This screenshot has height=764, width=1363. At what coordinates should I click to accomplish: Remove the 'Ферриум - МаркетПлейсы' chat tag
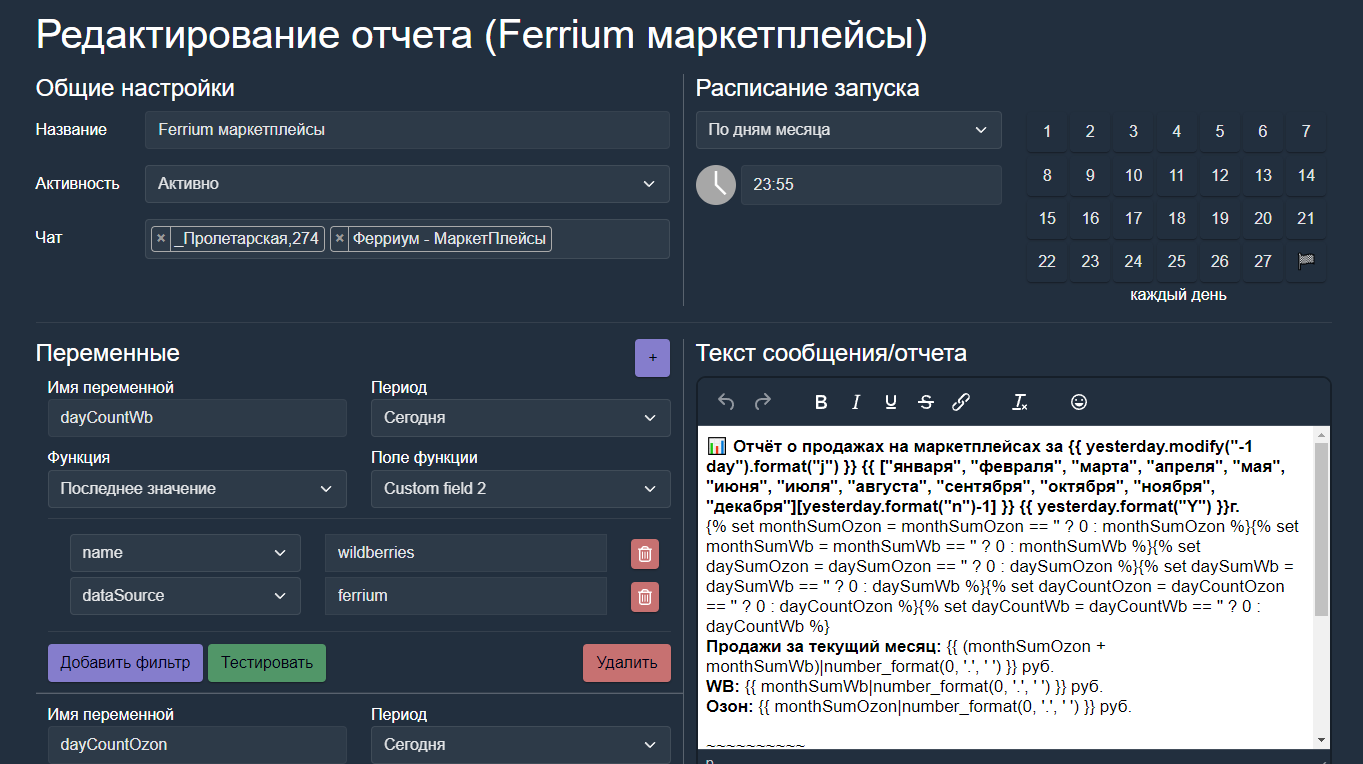click(x=340, y=239)
